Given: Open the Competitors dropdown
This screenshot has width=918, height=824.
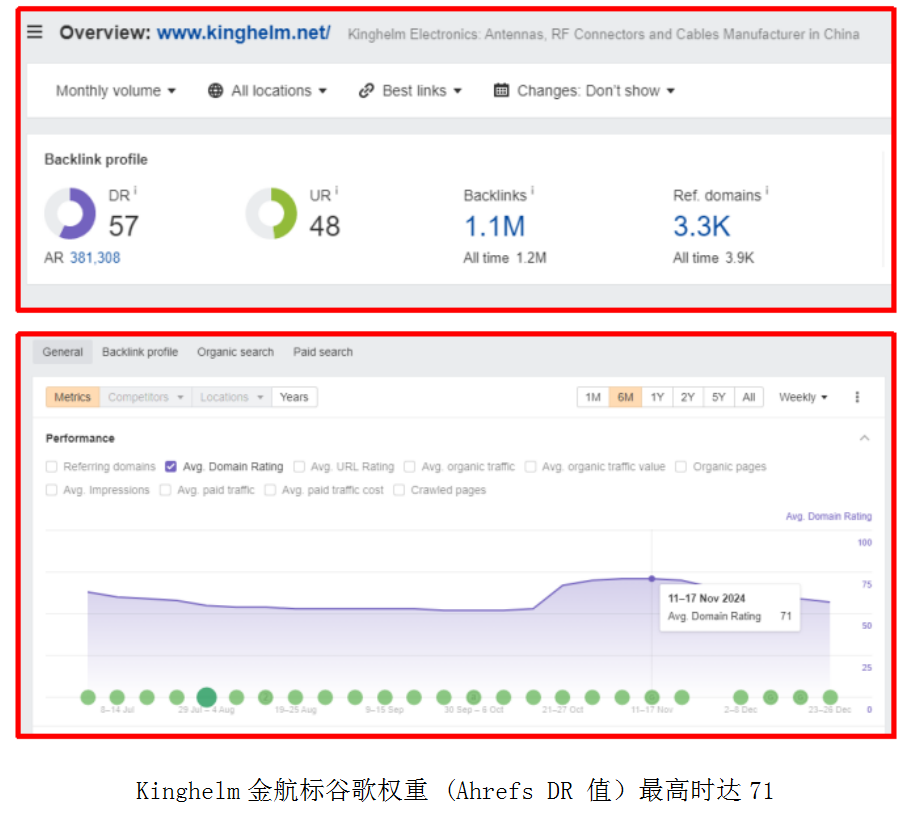Looking at the screenshot, I should click(145, 397).
